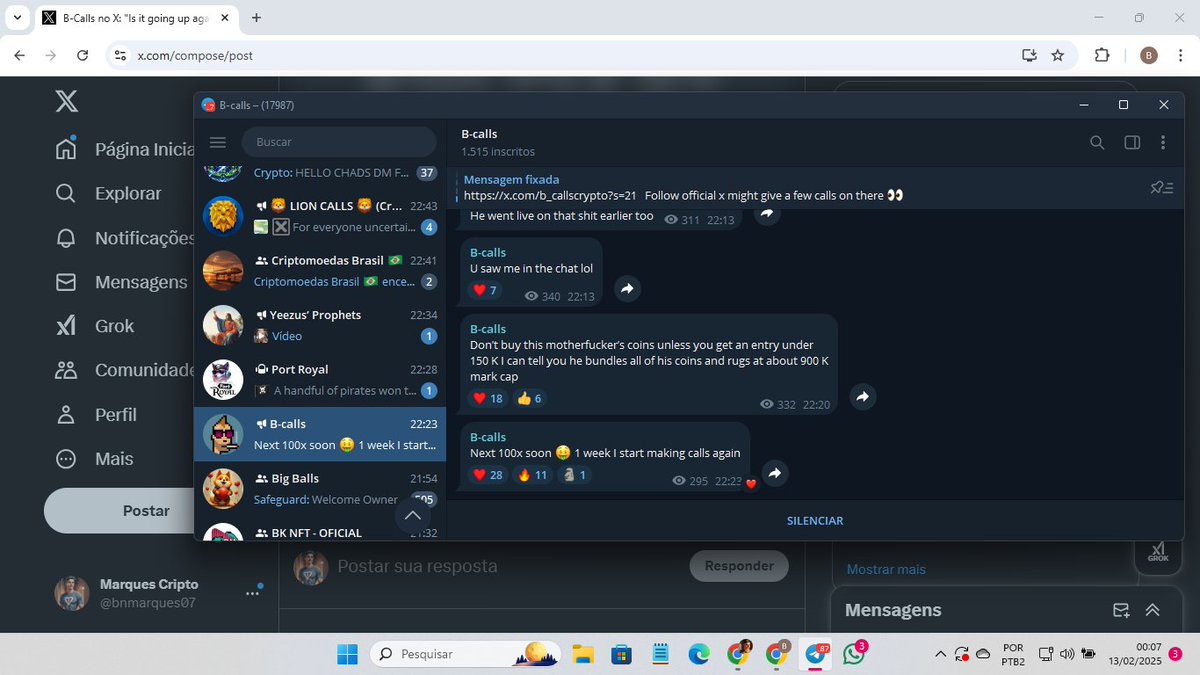Open the Port Royal chat

point(320,379)
